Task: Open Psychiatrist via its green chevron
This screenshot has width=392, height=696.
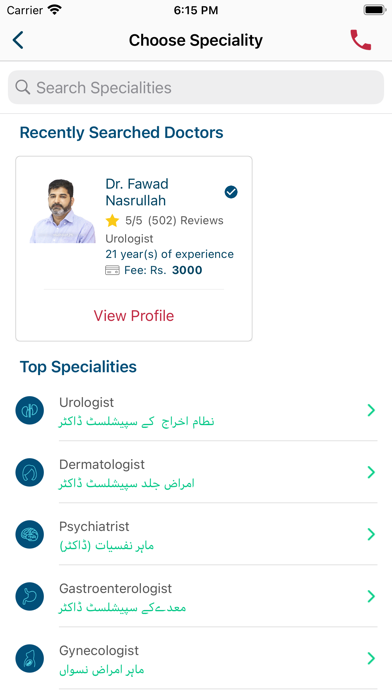Action: coord(371,534)
